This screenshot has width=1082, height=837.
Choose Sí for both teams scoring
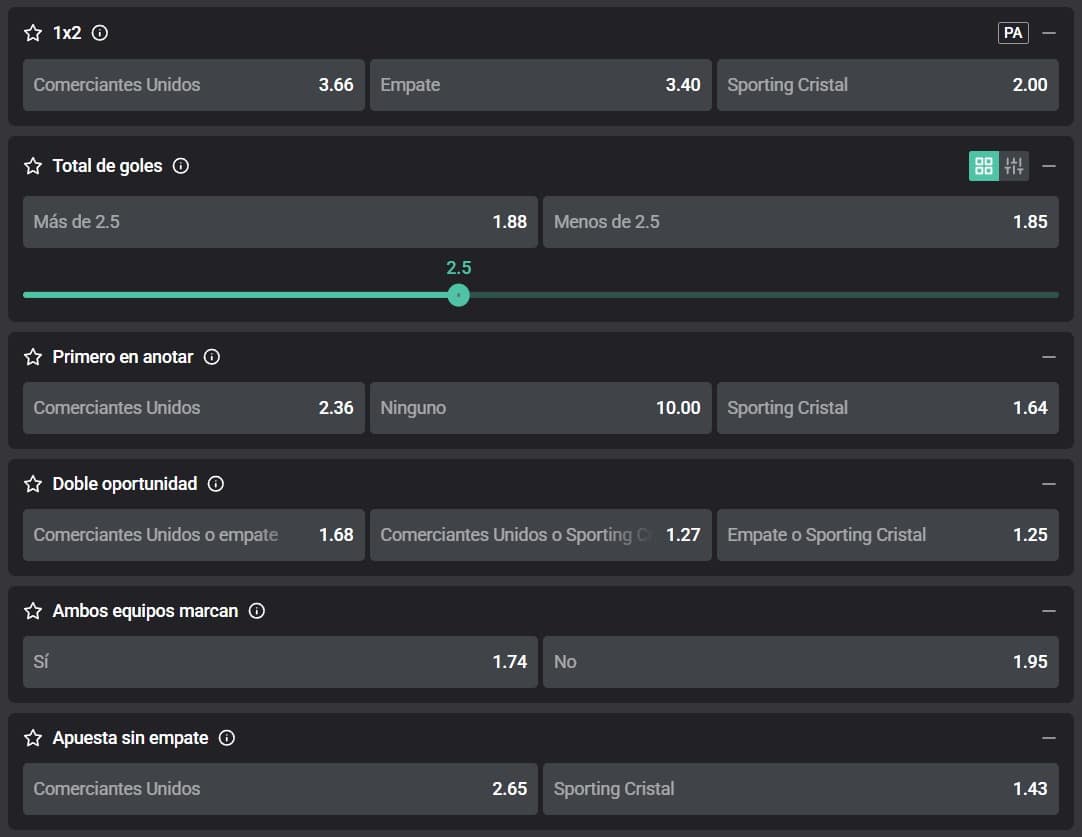tap(280, 662)
